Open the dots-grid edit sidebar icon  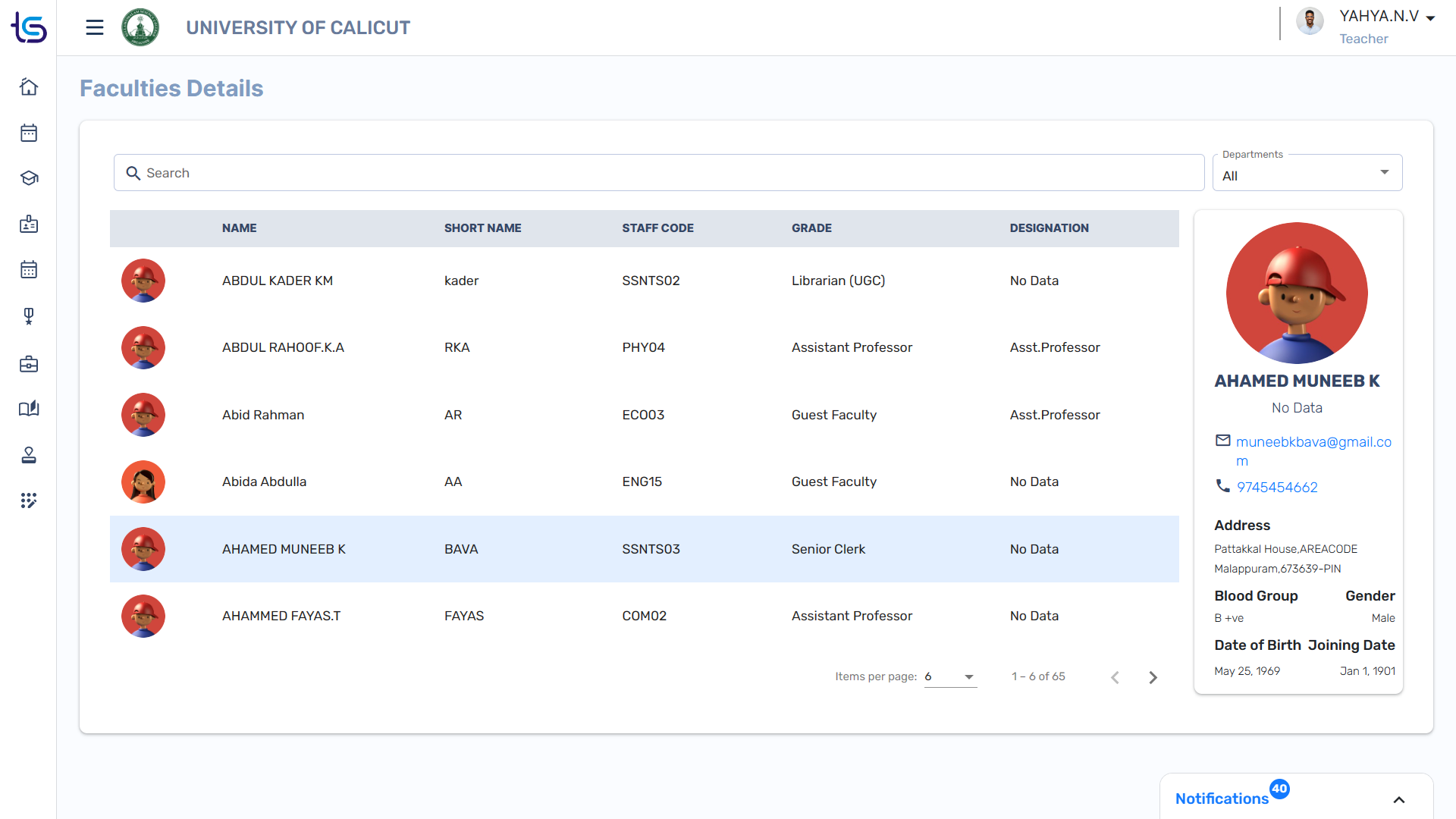tap(29, 500)
